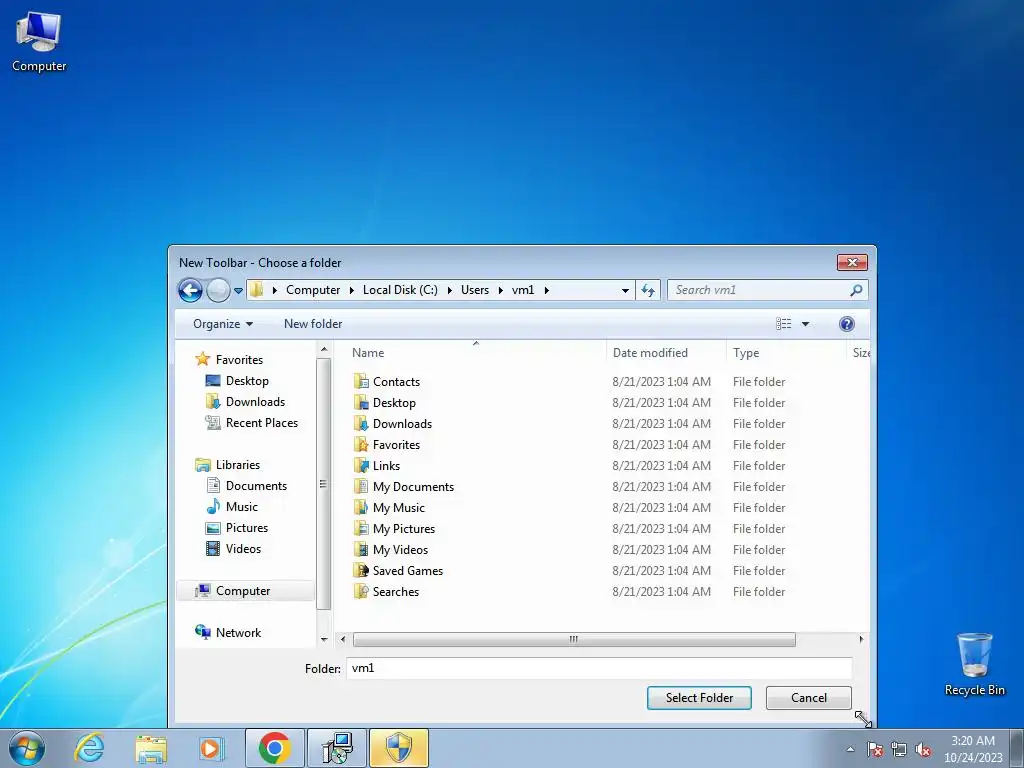The width and height of the screenshot is (1024, 768).
Task: Select the Searches folder
Action: 396,592
